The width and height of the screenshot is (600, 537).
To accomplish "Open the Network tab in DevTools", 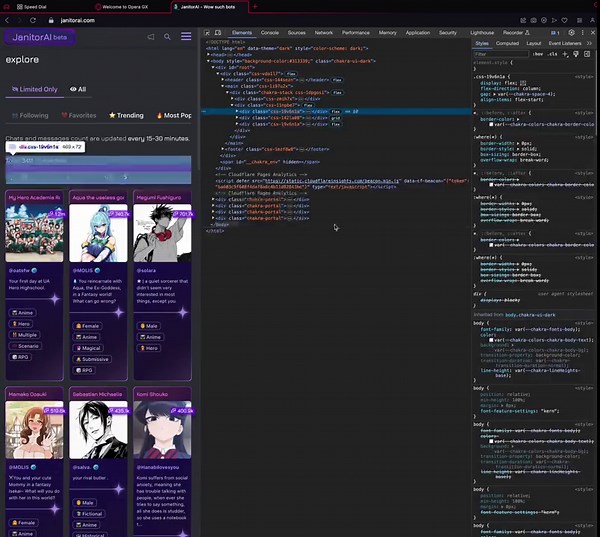I will tap(324, 33).
